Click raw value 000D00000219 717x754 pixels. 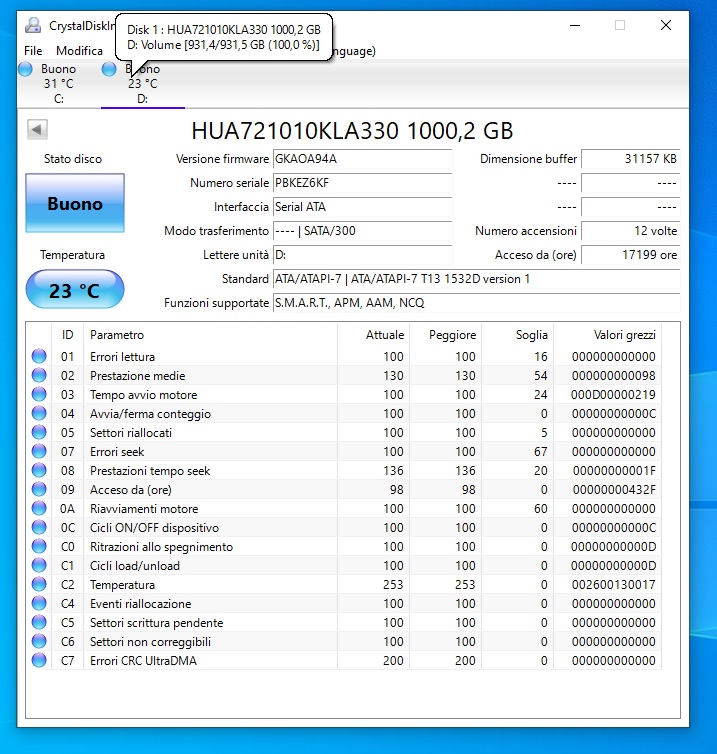click(613, 395)
